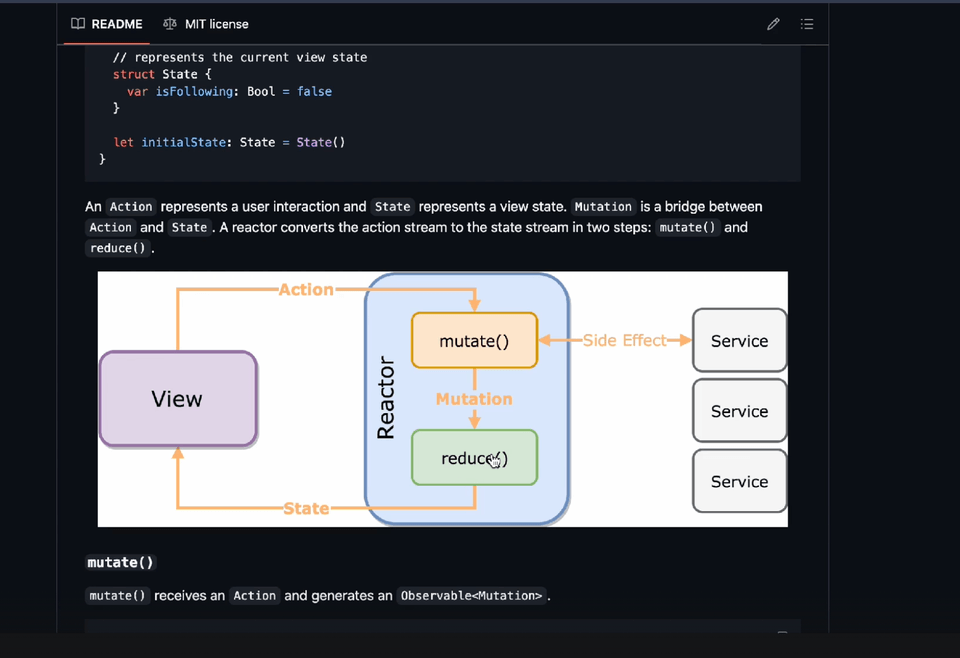
Task: Click the 'initialState' identifier in the code
Action: pos(184,142)
